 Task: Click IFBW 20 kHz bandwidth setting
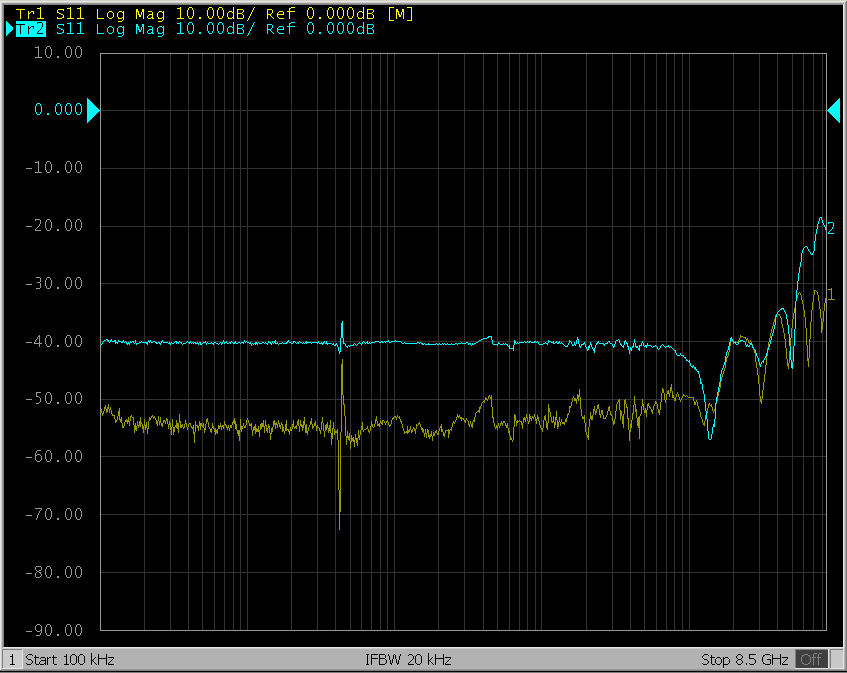pos(410,660)
